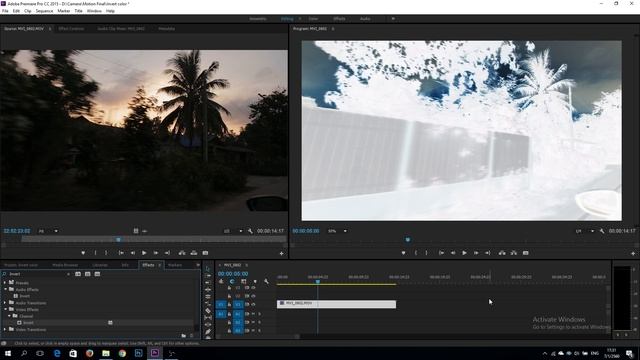This screenshot has height=360, width=640.
Task: Toggle V2 track output eye
Action: point(253,296)
